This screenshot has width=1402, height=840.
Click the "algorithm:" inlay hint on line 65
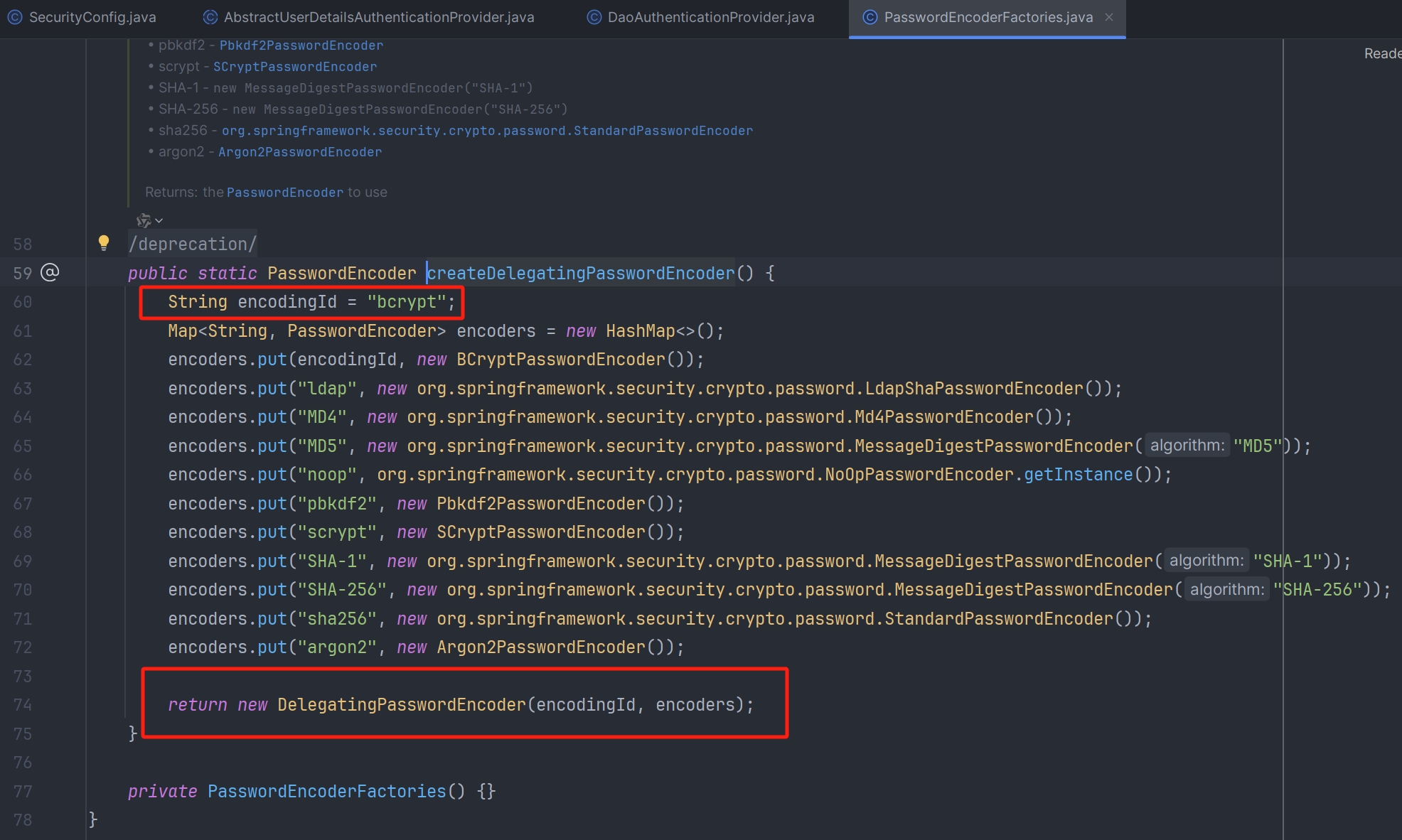1187,446
